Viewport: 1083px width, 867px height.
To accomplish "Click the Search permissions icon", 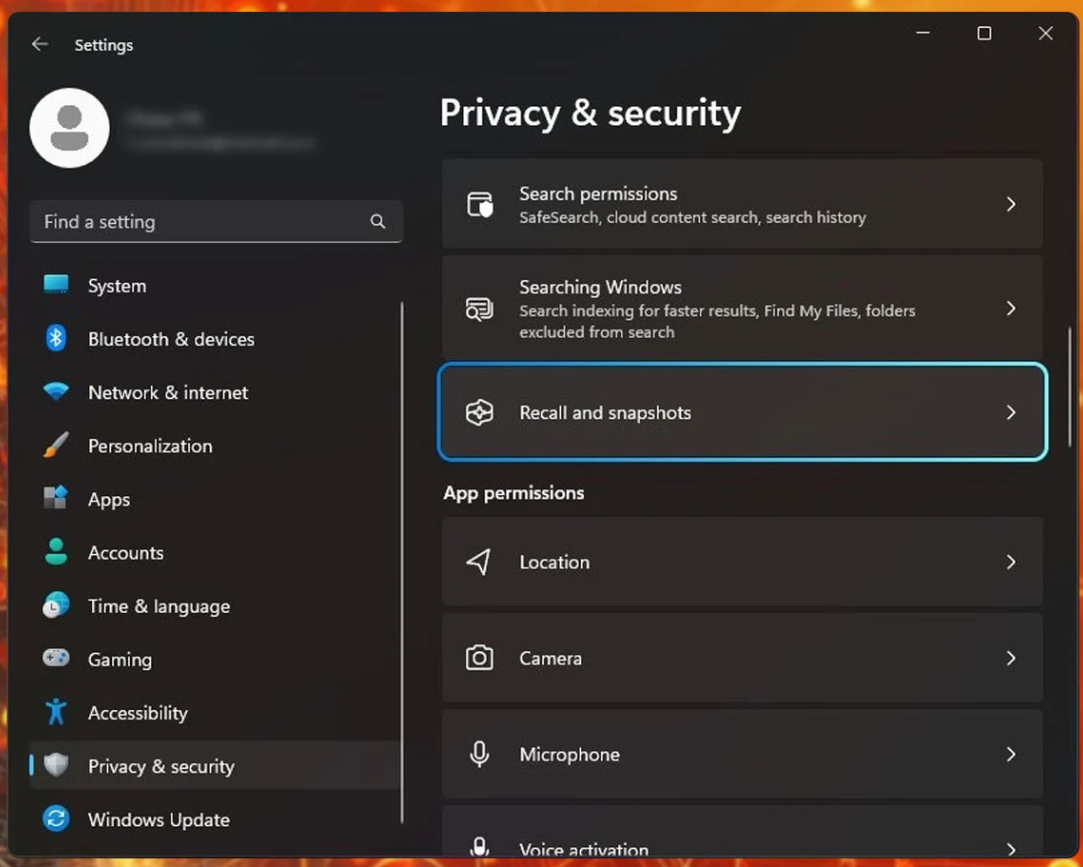I will (x=479, y=204).
